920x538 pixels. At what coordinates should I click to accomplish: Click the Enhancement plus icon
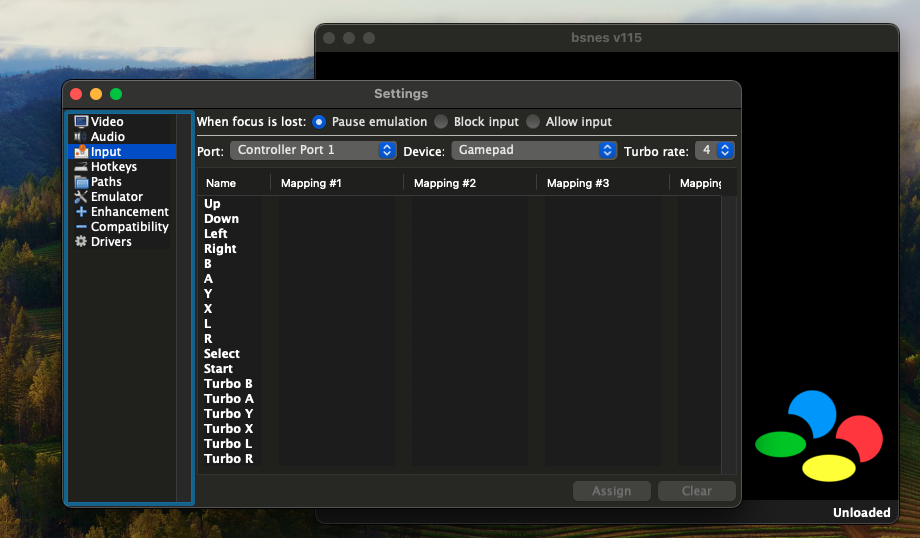tap(81, 212)
